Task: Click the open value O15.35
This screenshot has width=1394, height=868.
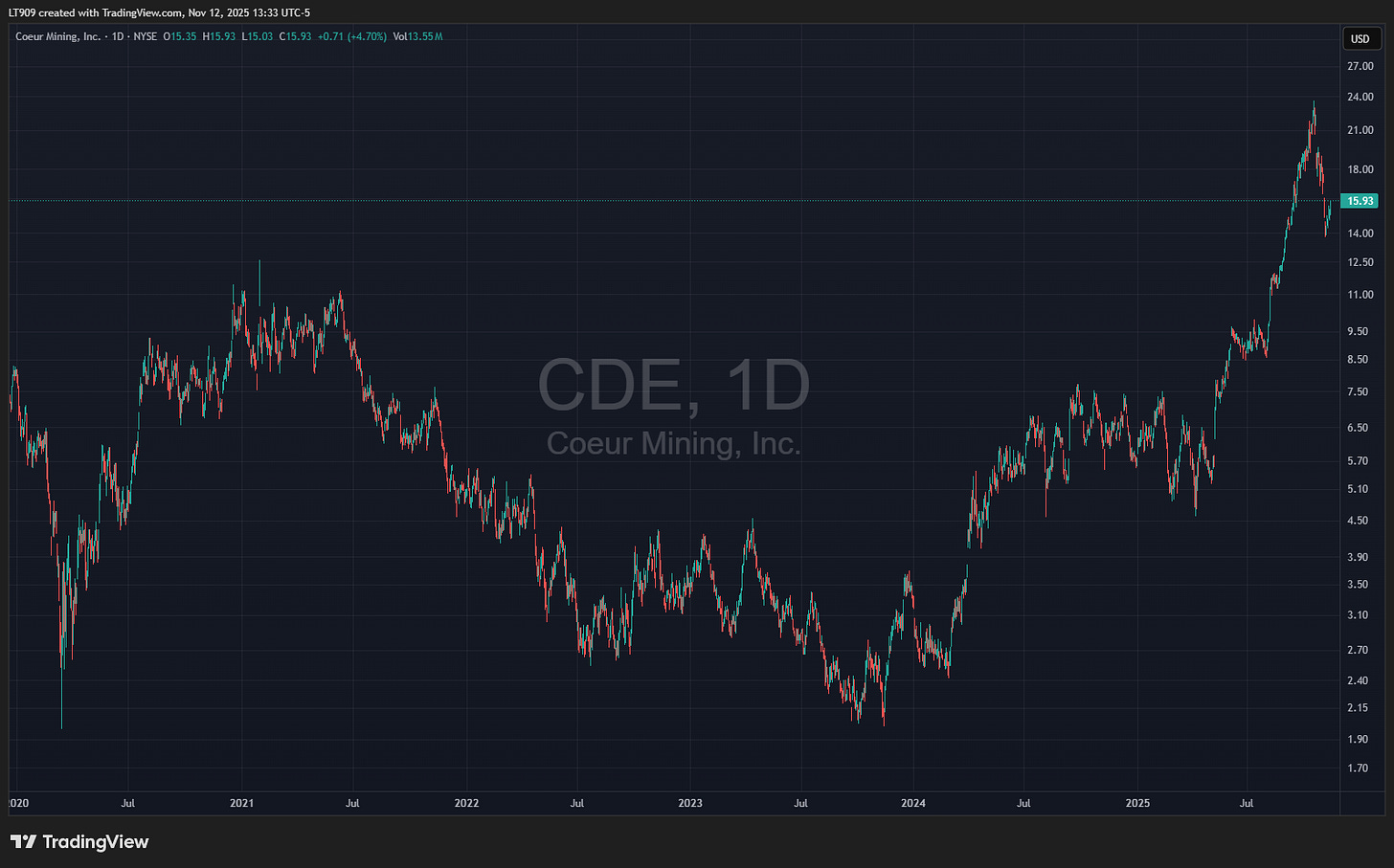Action: [180, 36]
